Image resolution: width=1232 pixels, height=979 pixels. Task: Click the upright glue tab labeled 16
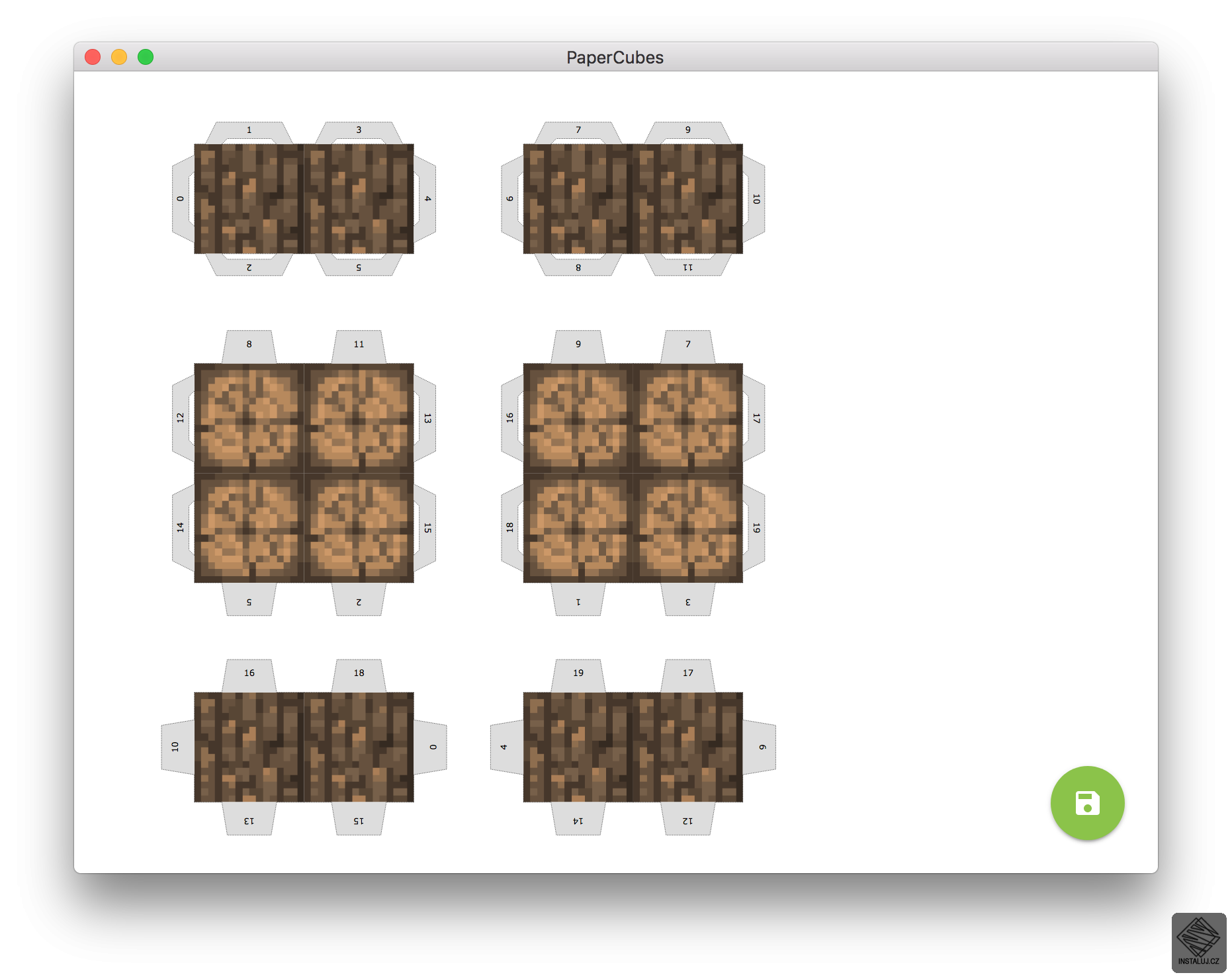click(249, 675)
